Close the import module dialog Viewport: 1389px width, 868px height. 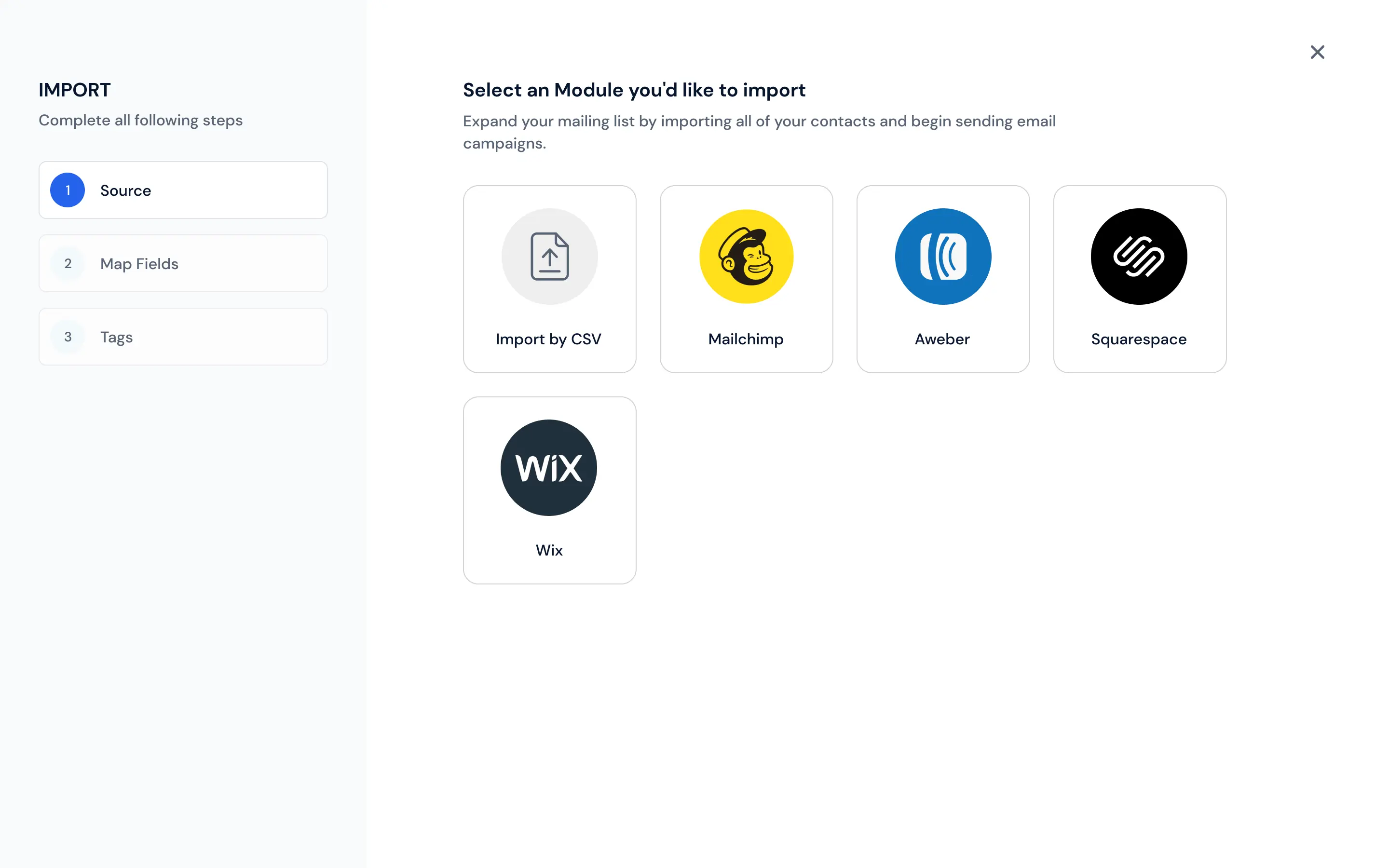click(x=1318, y=52)
